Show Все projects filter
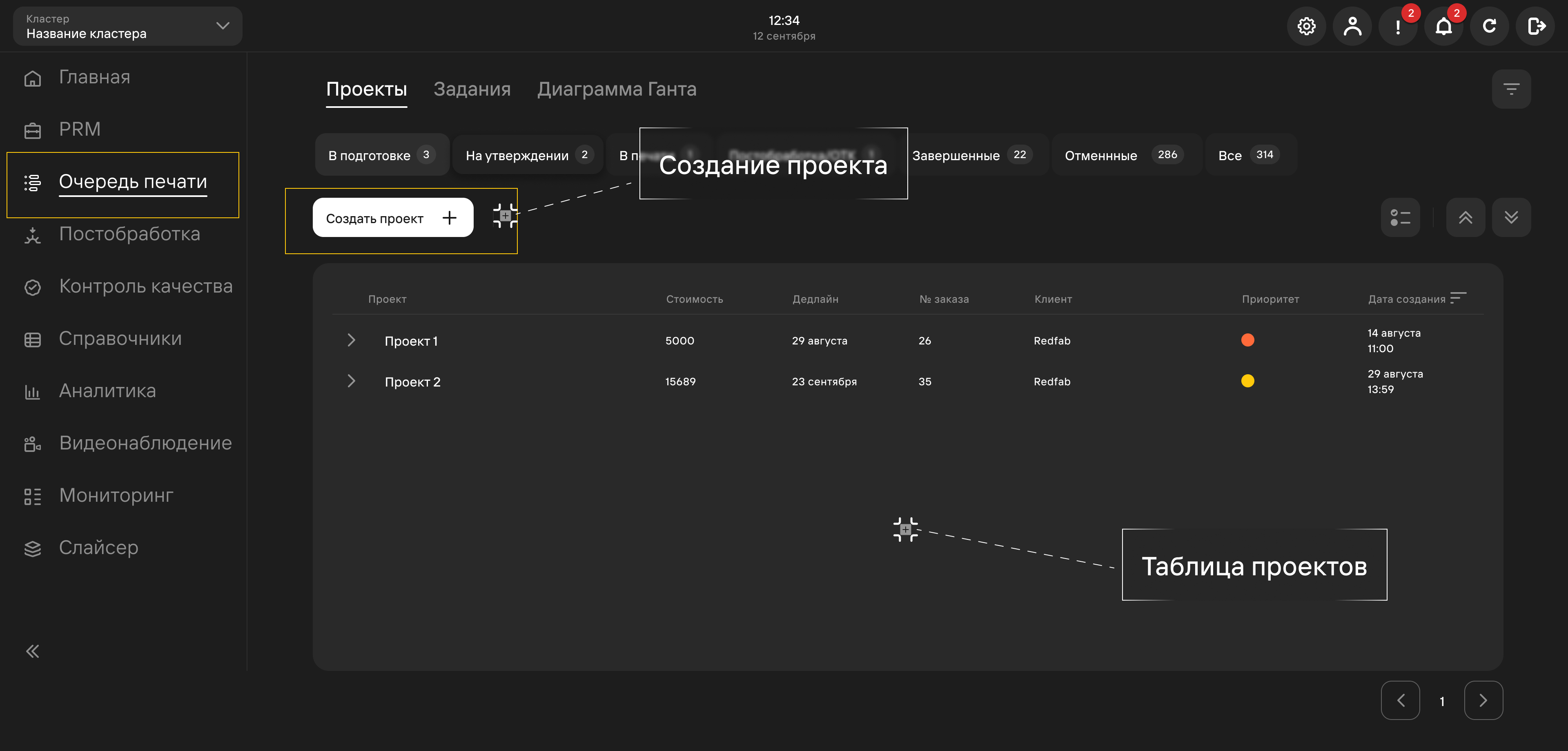 click(1251, 155)
